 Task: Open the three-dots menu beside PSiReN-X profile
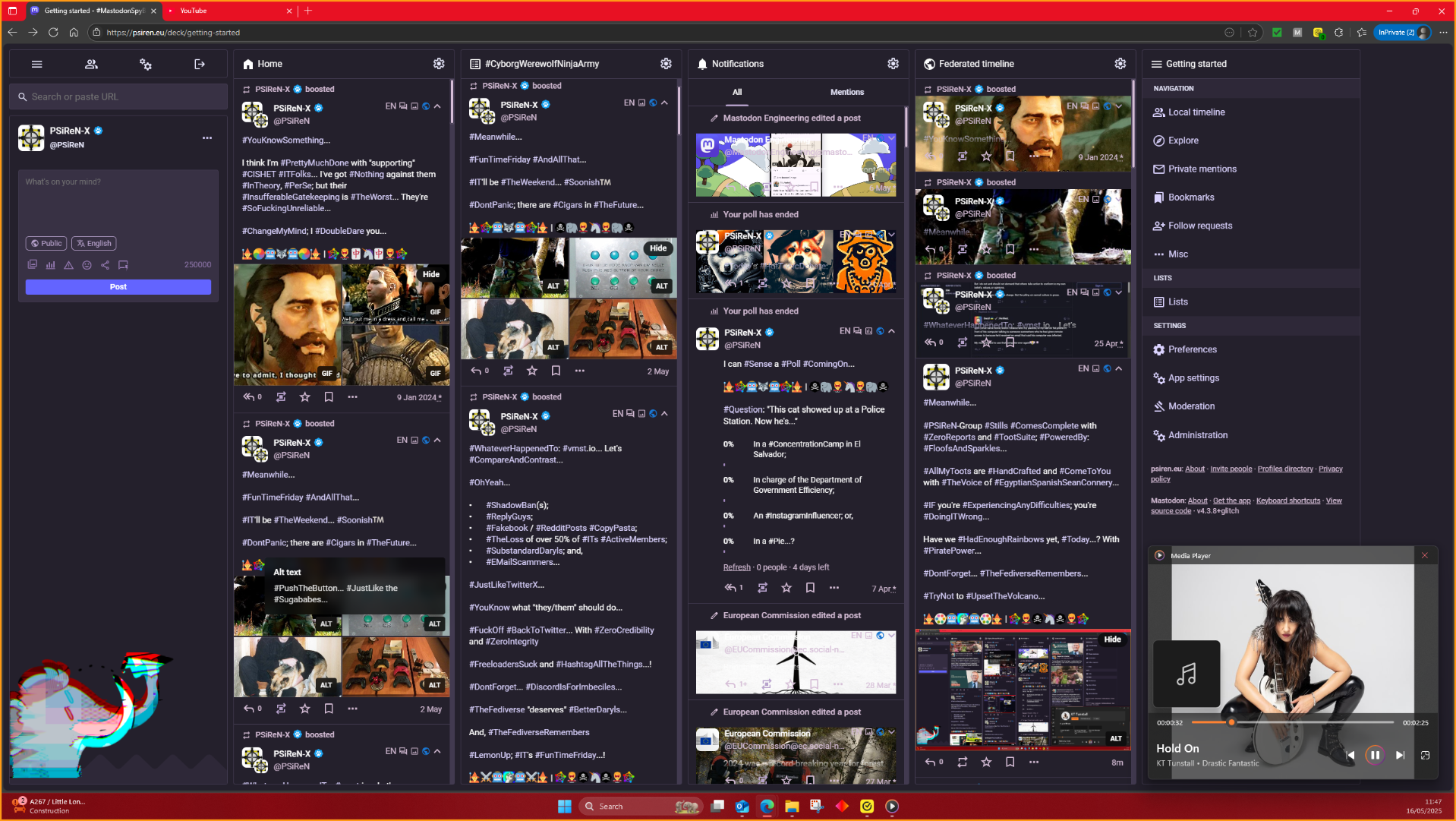[207, 138]
